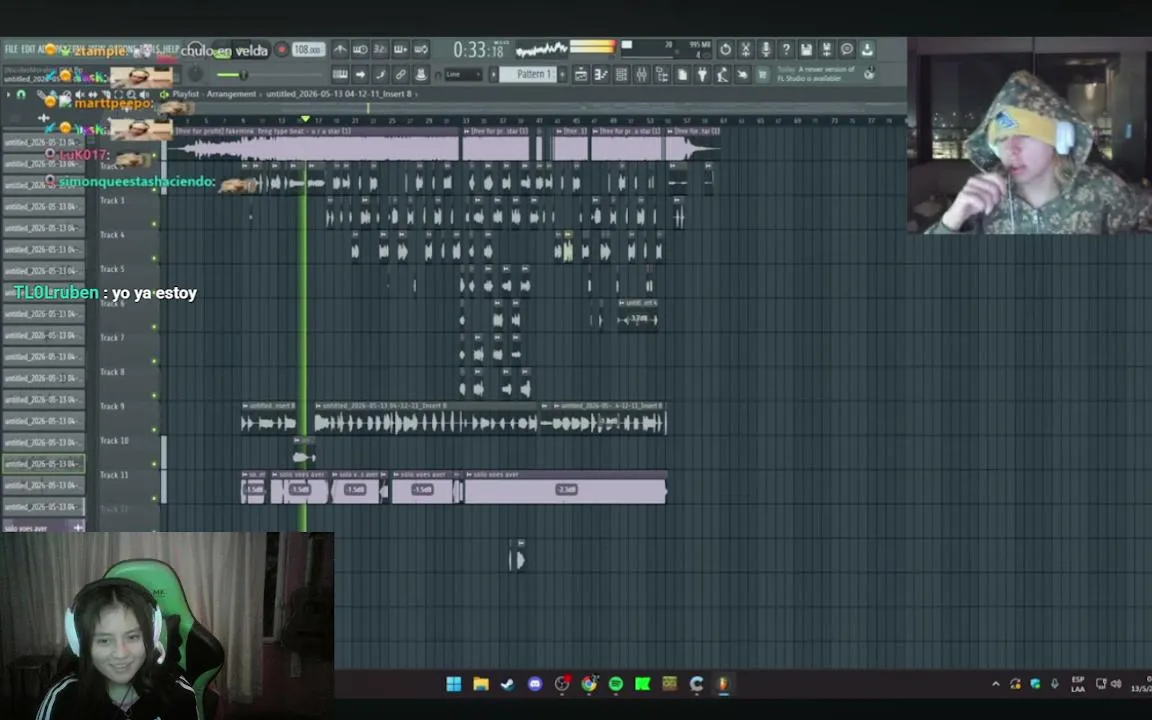Toggle loop recording icon
Viewport: 1152px width, 720px height.
pyautogui.click(x=421, y=49)
